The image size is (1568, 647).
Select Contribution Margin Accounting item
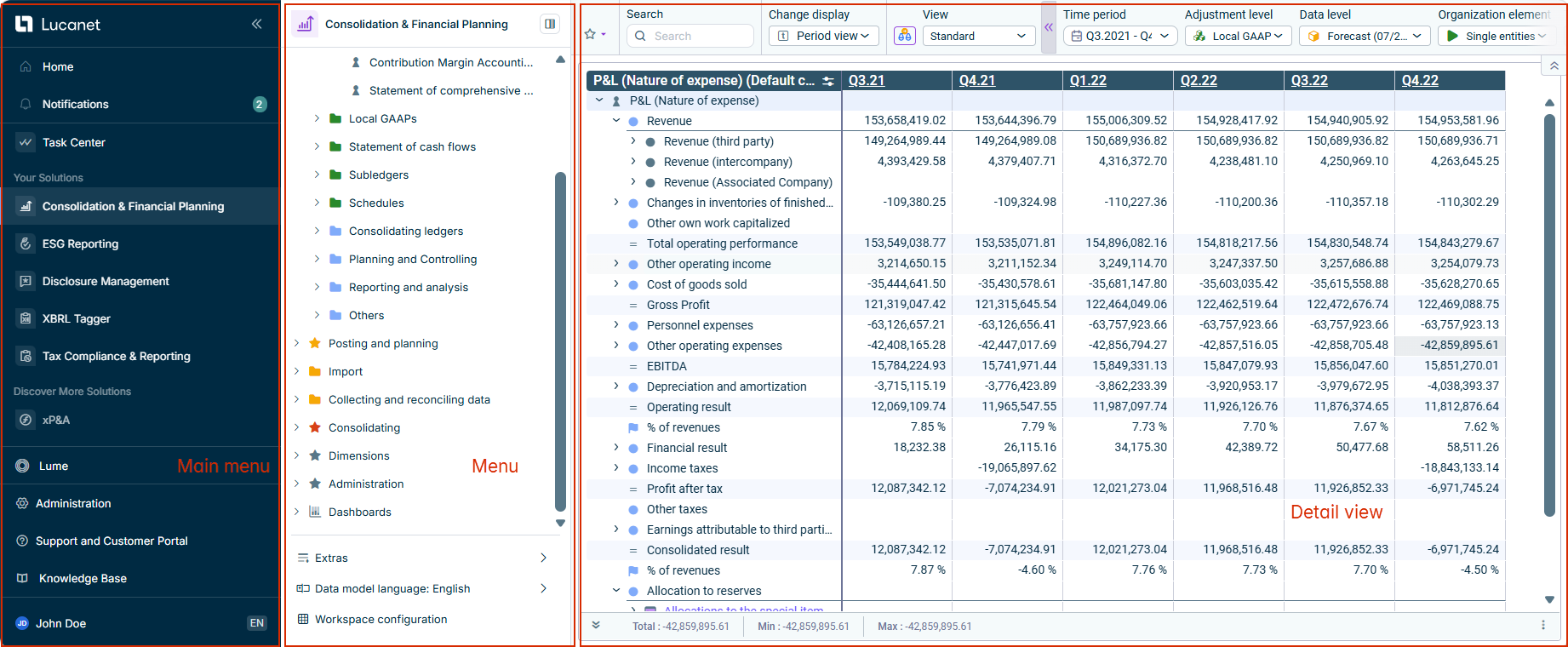451,62
